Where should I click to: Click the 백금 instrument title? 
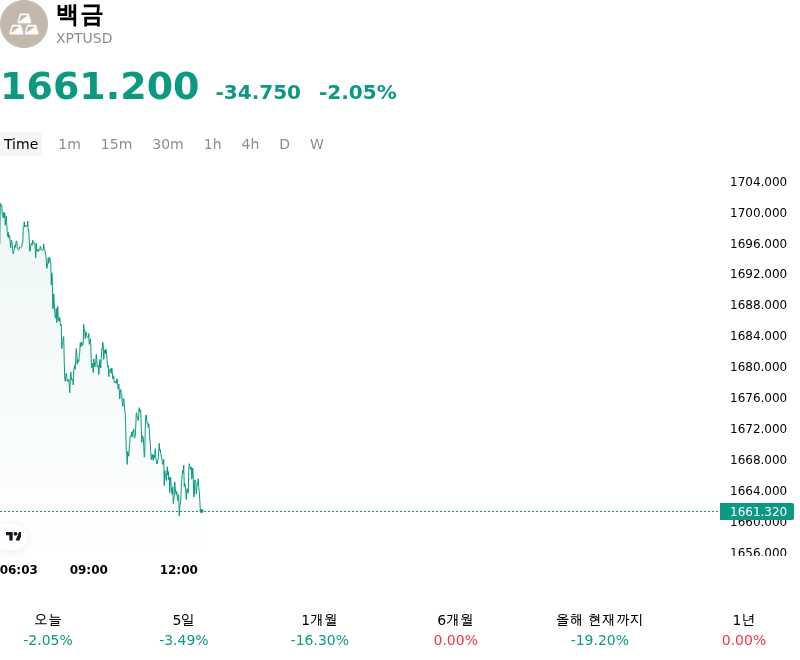point(80,14)
